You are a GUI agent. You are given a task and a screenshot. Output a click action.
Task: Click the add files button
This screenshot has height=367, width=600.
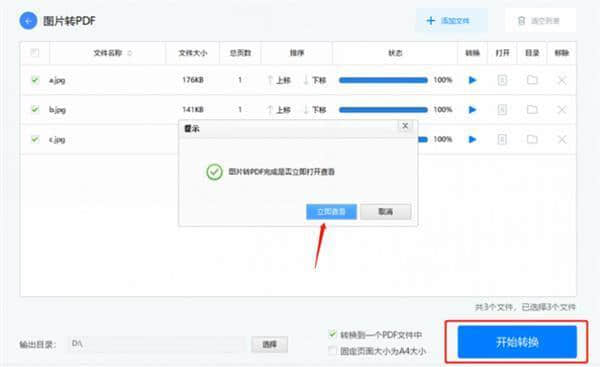pyautogui.click(x=451, y=21)
